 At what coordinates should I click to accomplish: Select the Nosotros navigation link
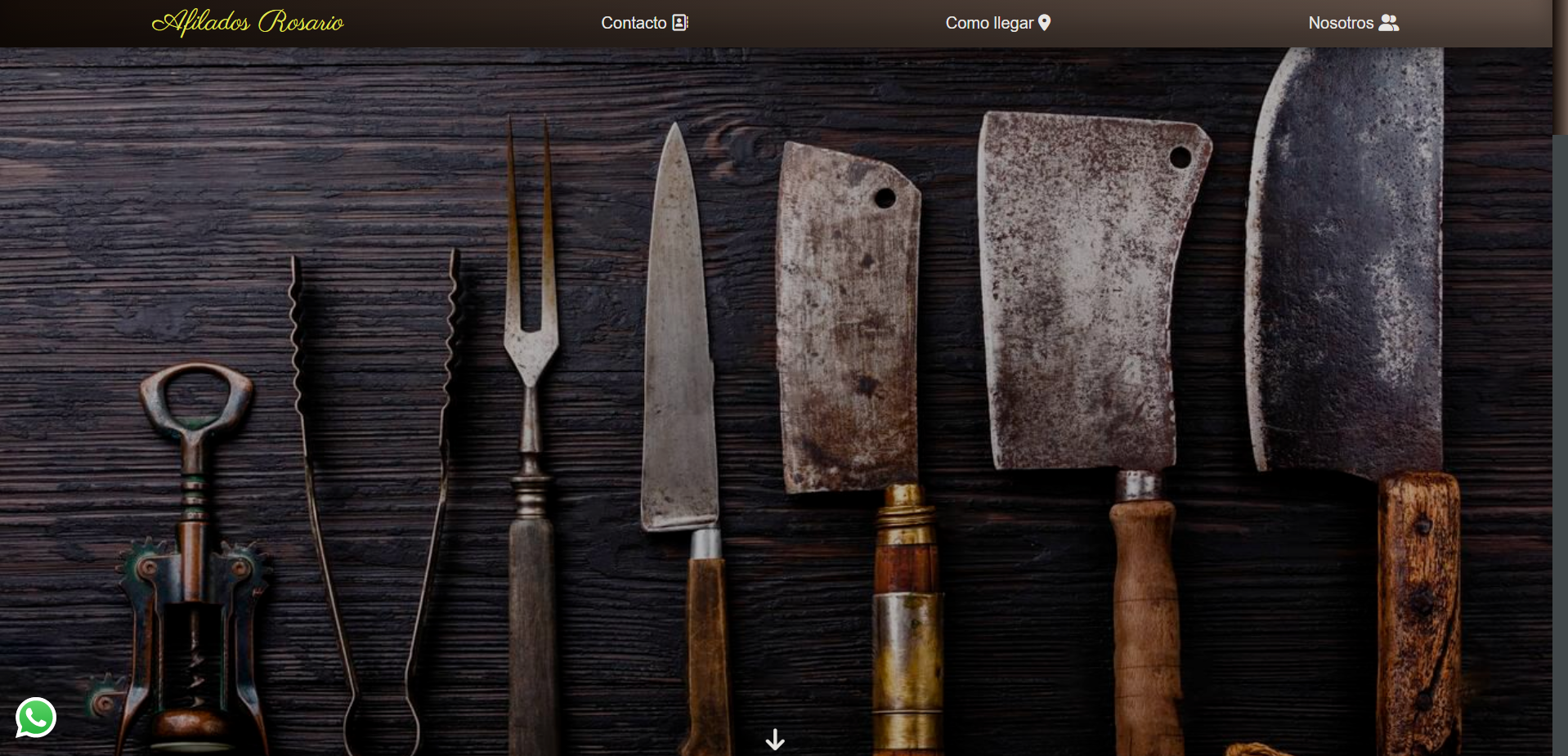tap(1340, 23)
